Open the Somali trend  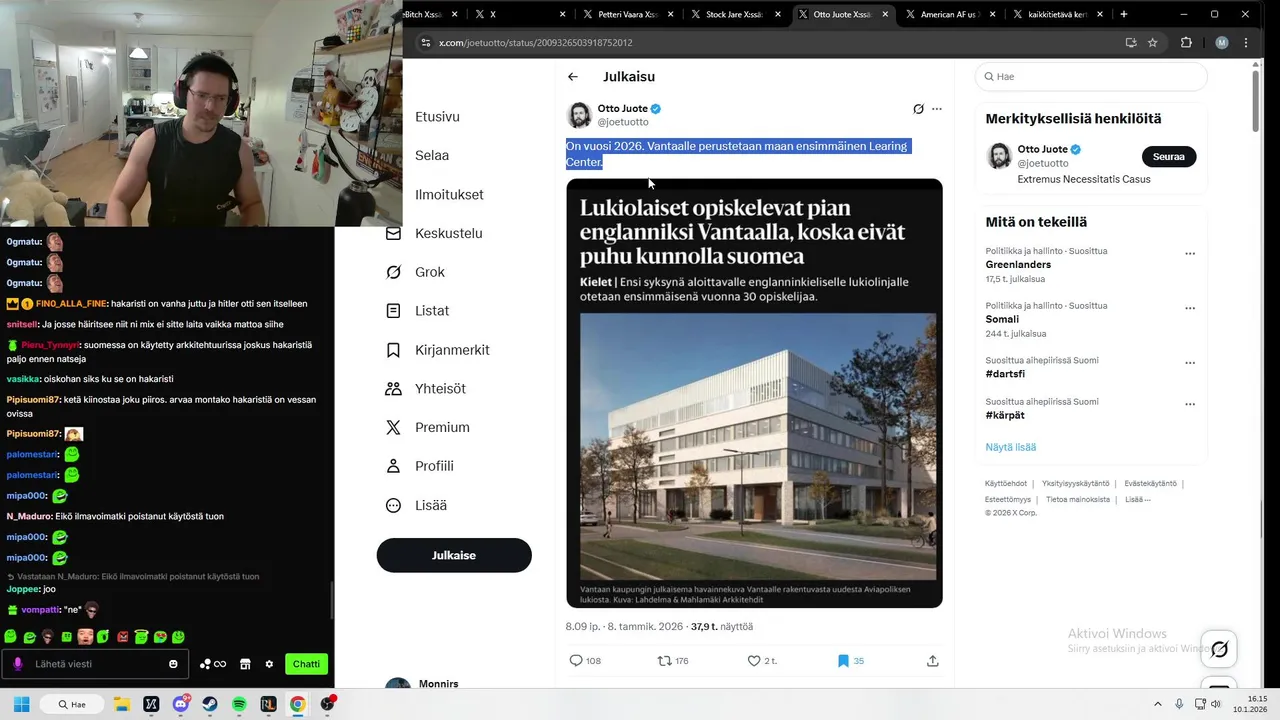coord(1002,319)
